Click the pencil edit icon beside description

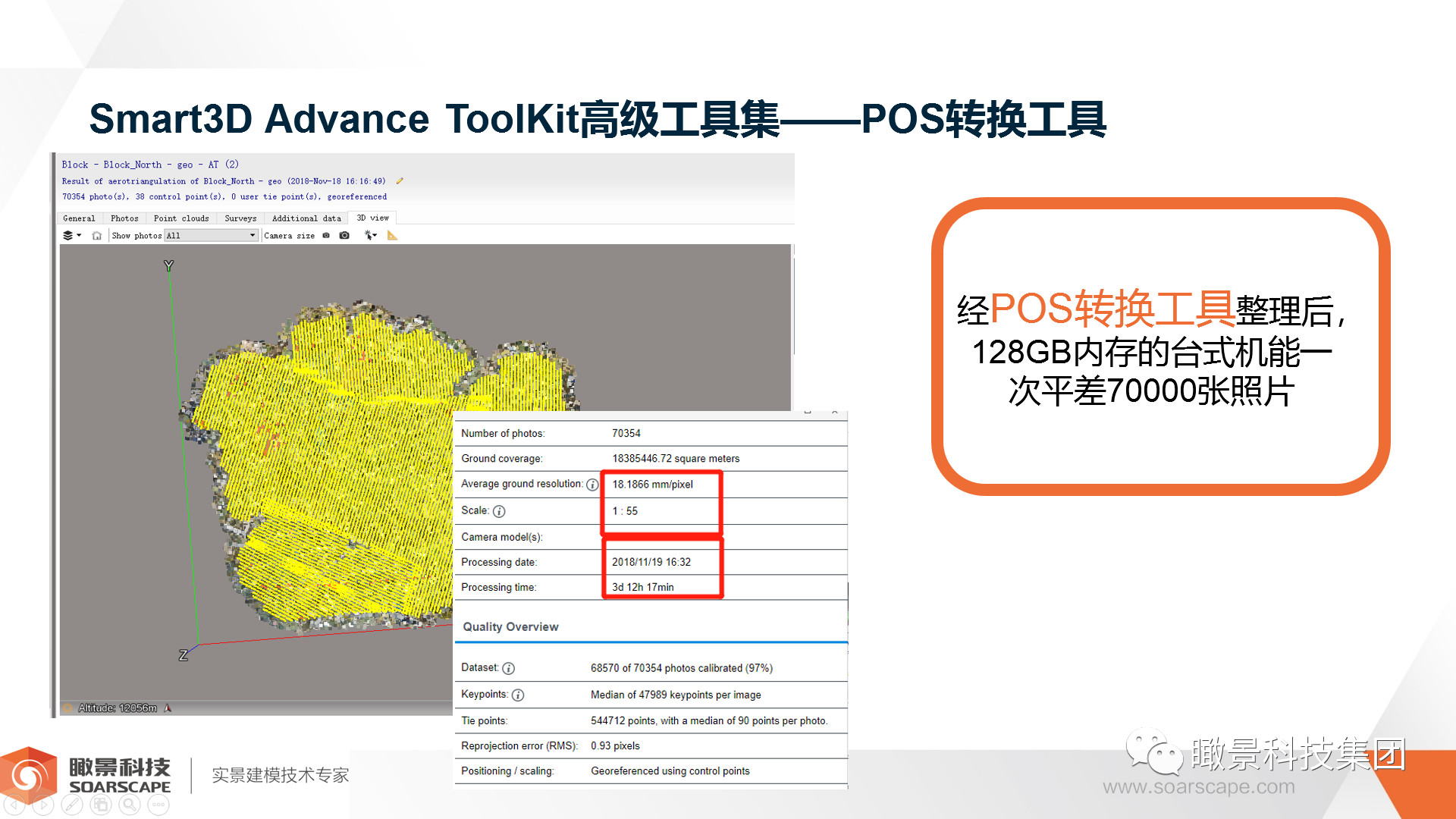click(400, 181)
